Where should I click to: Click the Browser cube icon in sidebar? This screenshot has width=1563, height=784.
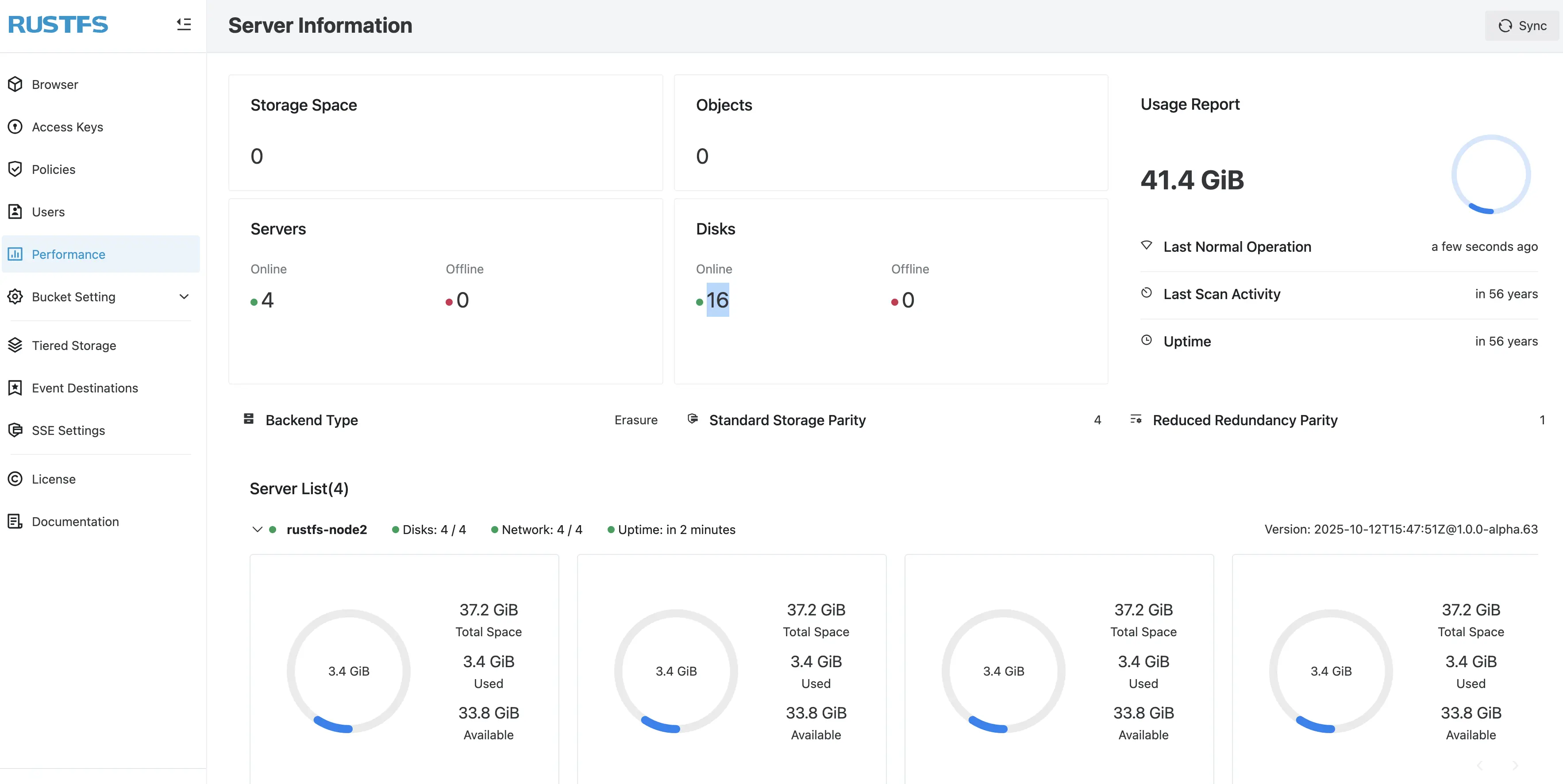[15, 85]
